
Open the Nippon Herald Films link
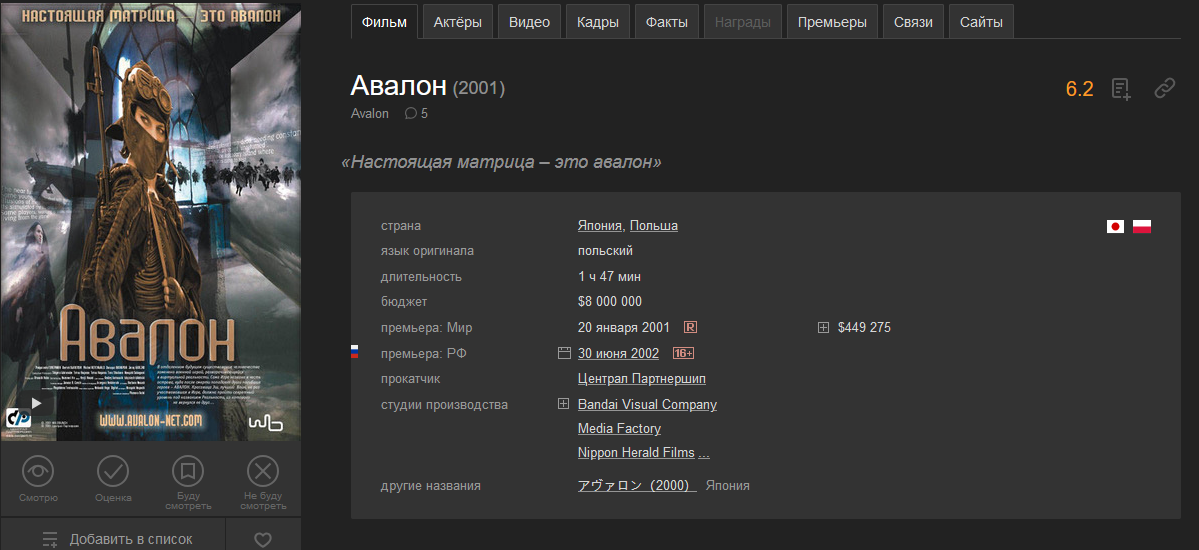point(636,453)
